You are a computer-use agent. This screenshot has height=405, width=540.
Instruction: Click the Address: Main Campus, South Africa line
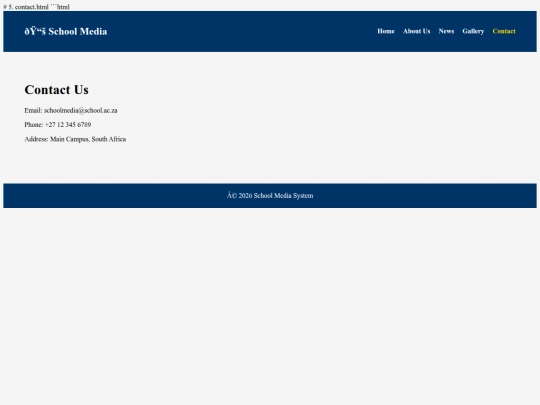75,139
